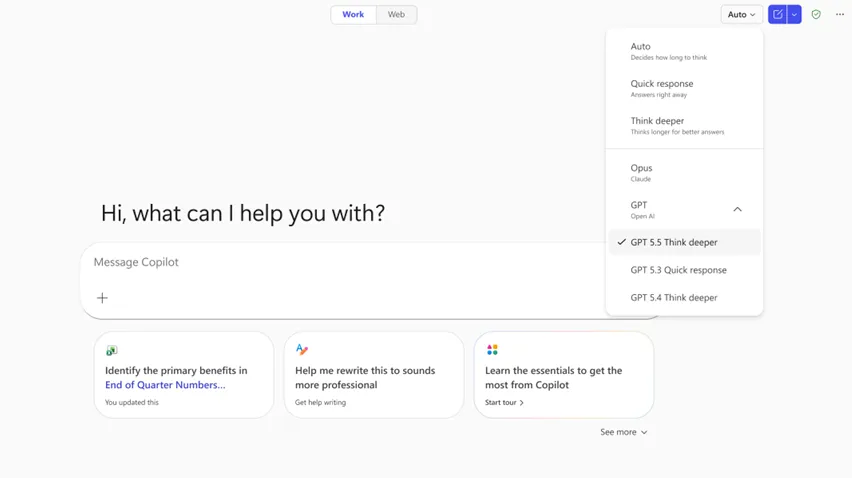Image resolution: width=852 pixels, height=478 pixels.
Task: Choose the Quick response mode option
Action: tap(662, 88)
